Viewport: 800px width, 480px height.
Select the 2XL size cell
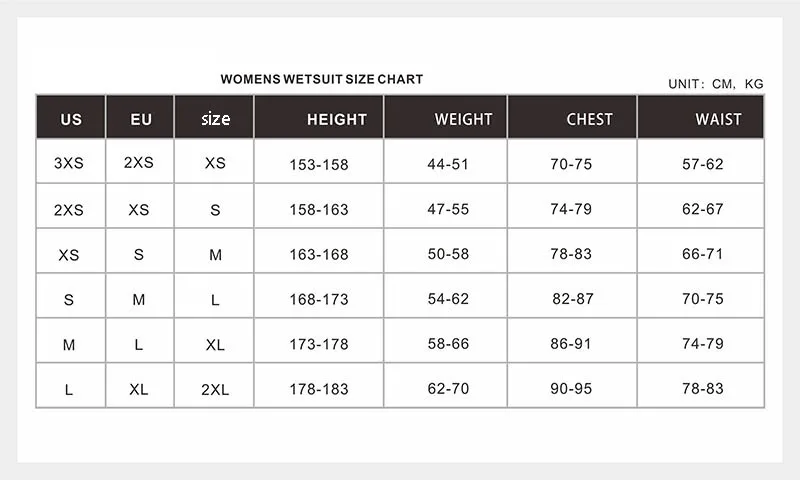click(x=214, y=386)
